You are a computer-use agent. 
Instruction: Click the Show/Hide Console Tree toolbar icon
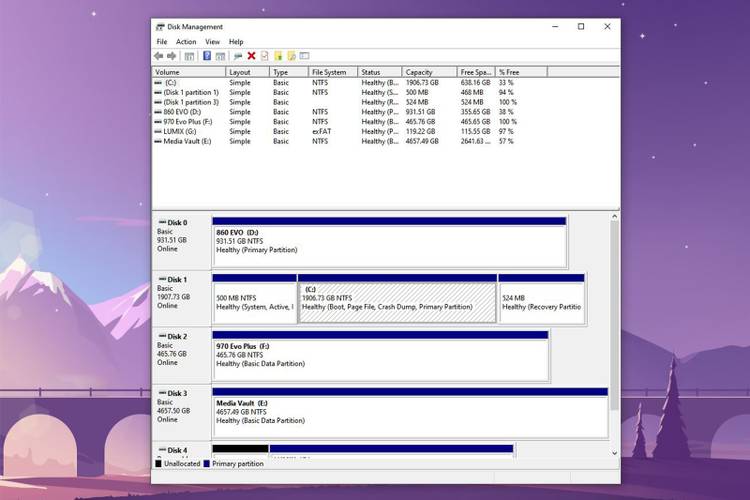pyautogui.click(x=189, y=56)
